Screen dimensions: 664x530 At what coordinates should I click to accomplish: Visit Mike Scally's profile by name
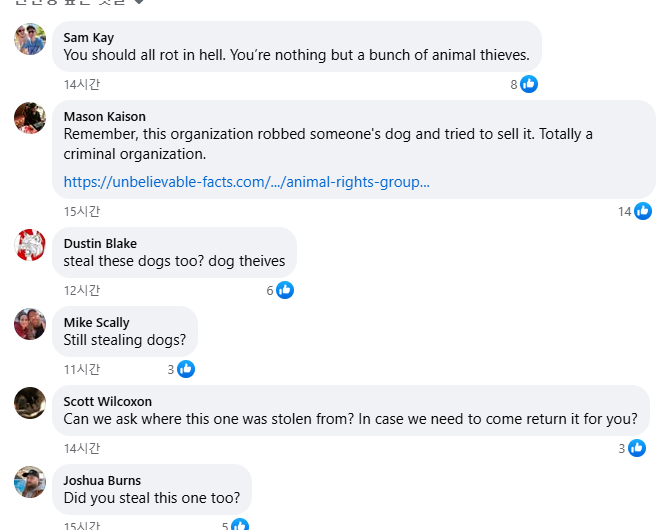click(x=96, y=323)
